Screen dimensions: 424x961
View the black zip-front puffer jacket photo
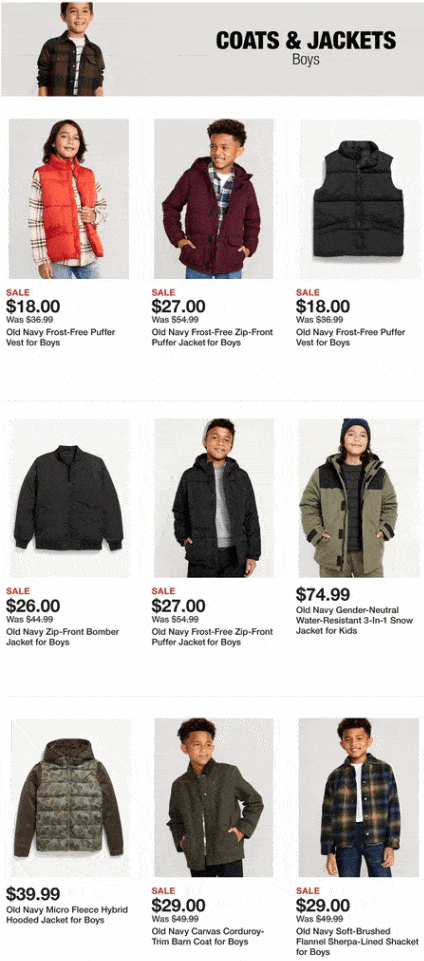tap(214, 498)
